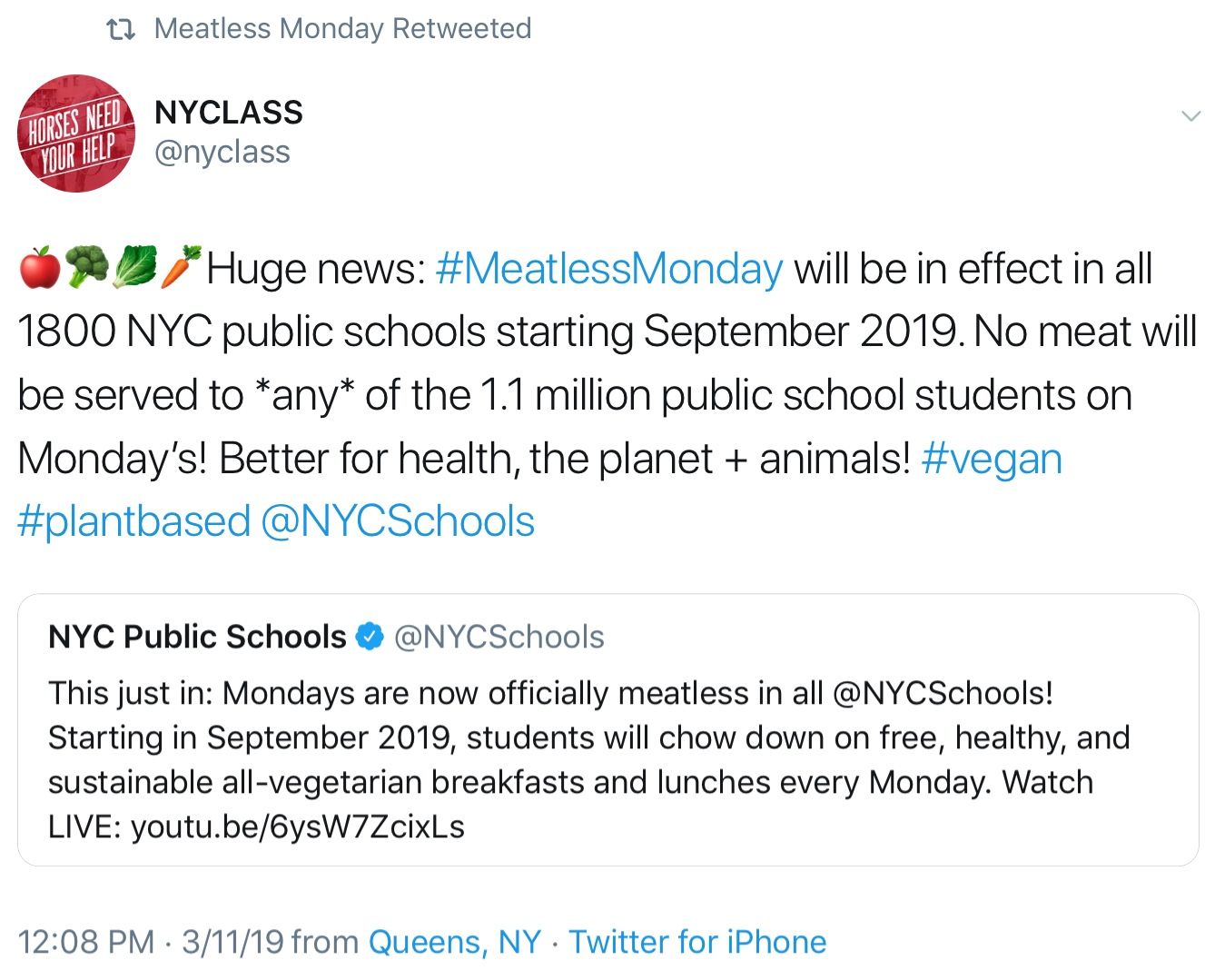
Task: Click the 12:08 PM tweet timestamp
Action: coord(86,942)
